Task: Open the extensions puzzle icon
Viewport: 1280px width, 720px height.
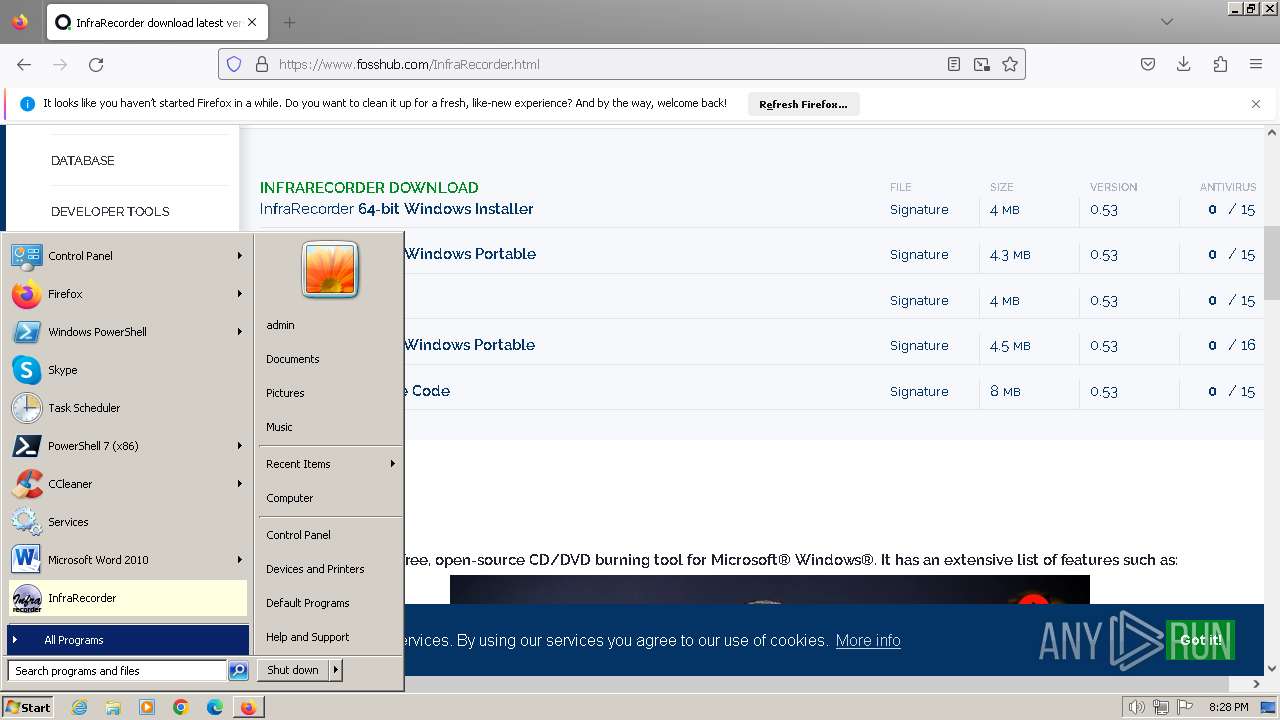Action: pos(1220,64)
